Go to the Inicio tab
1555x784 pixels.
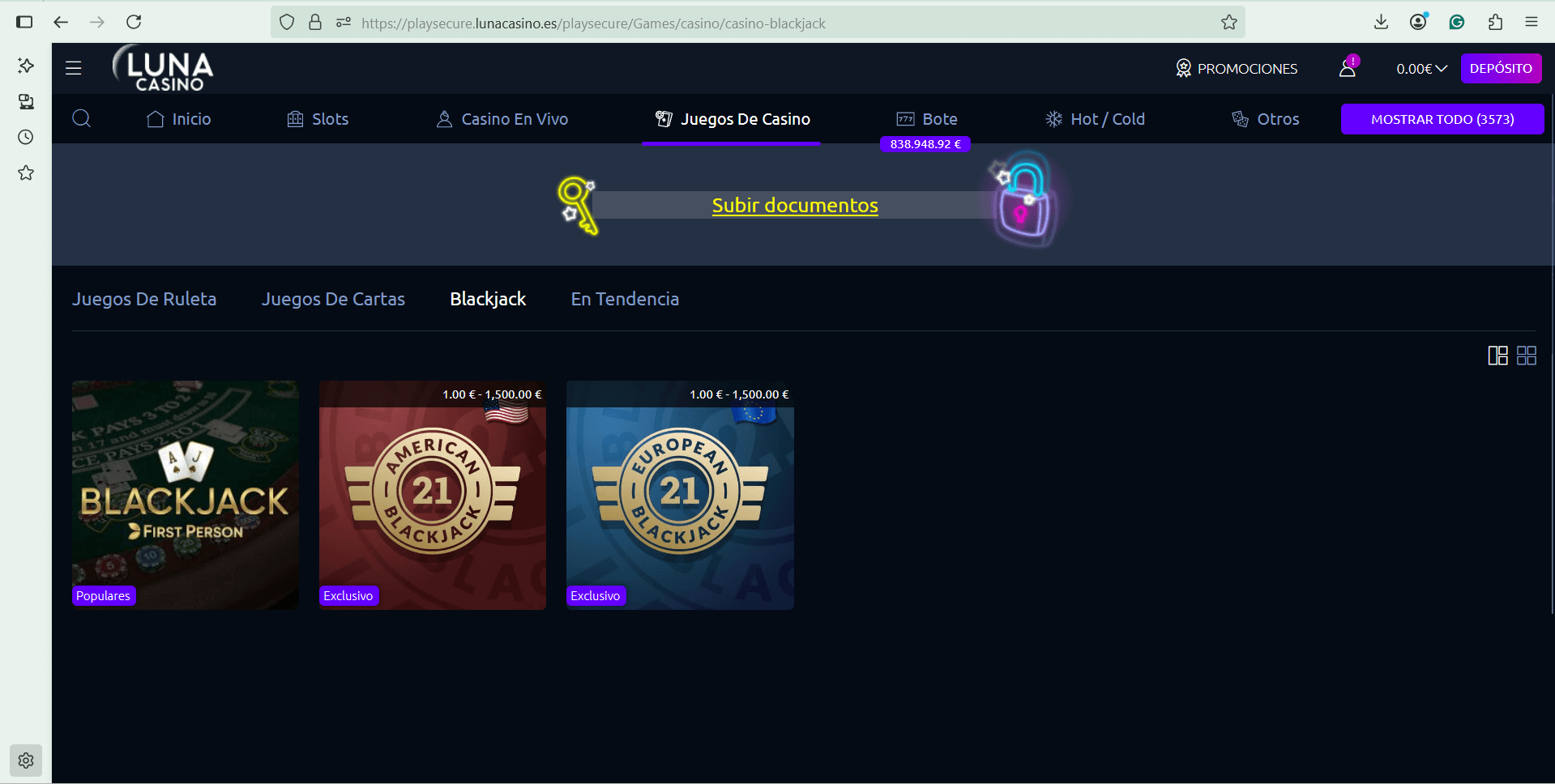click(179, 119)
